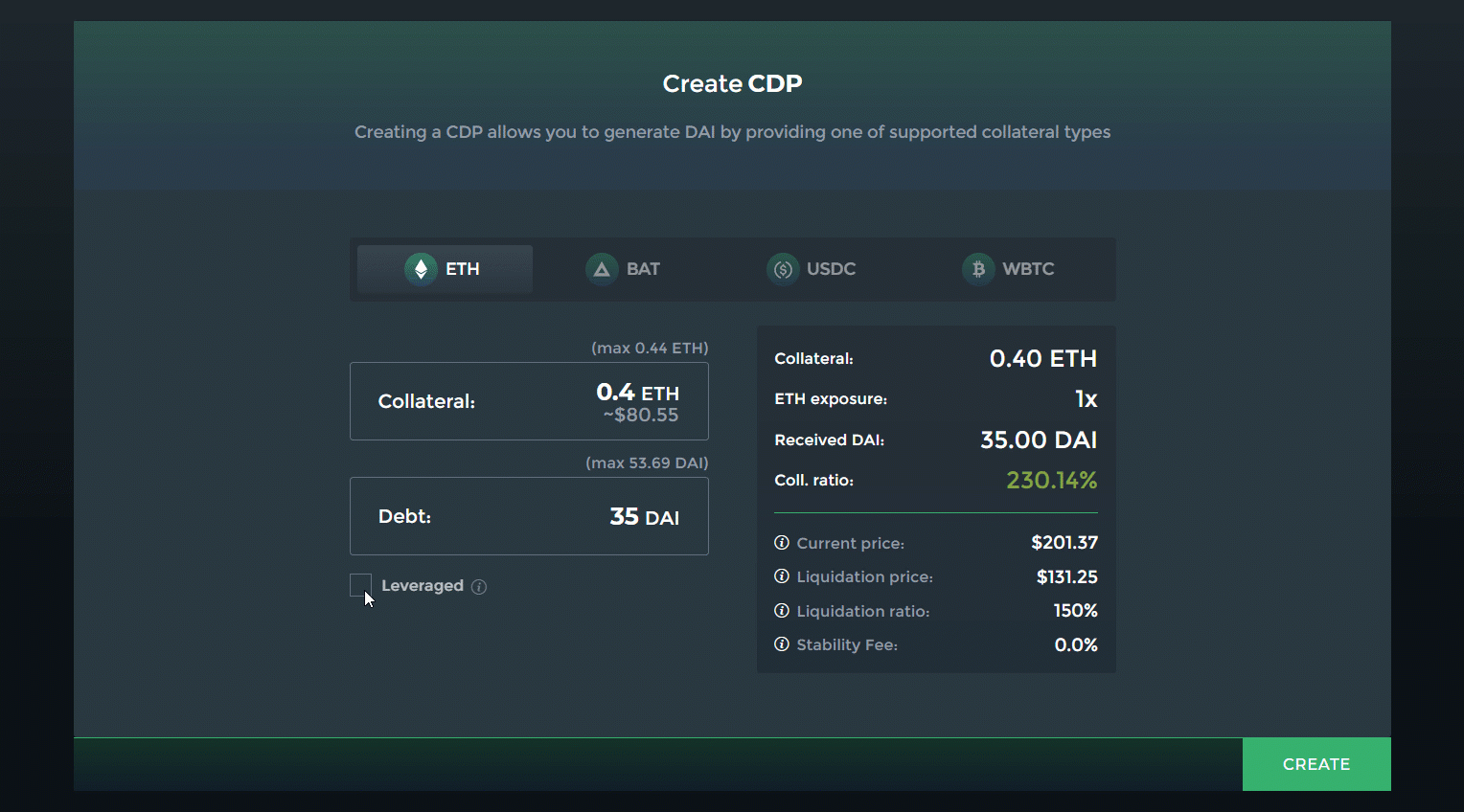Click the ~$80.55 collateral dollar estimate
The image size is (1464, 812).
(x=641, y=415)
